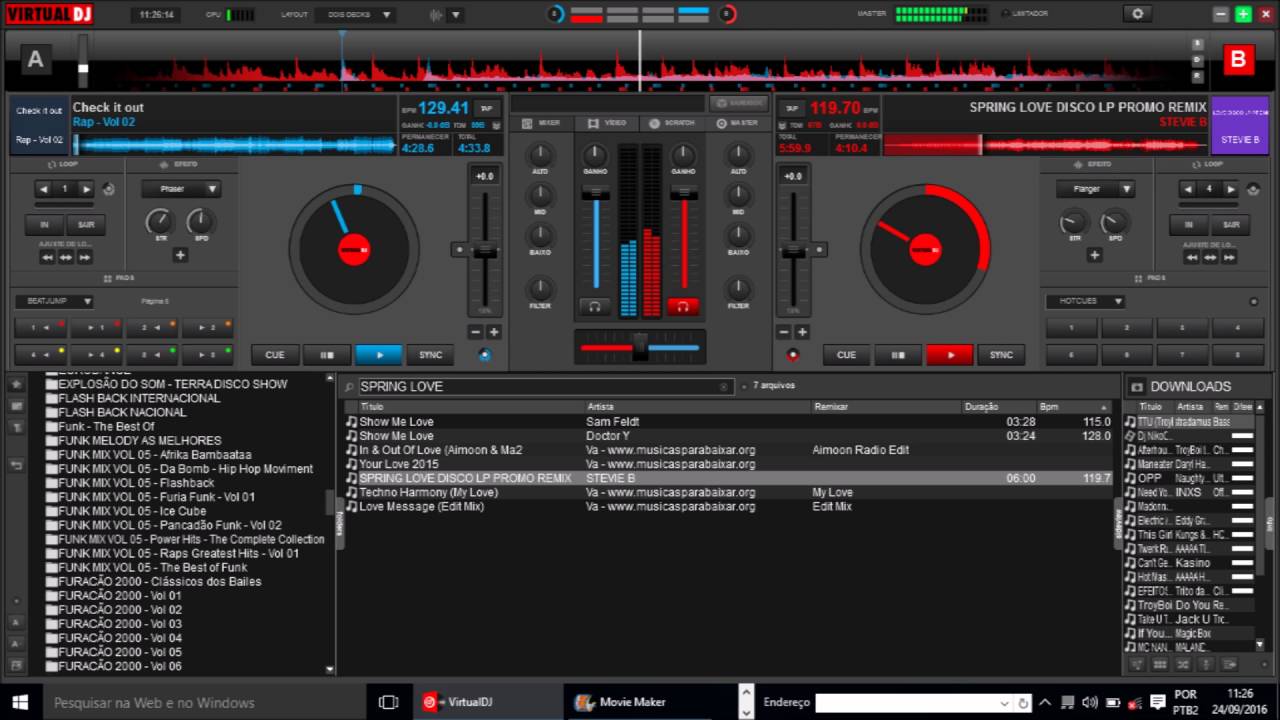Image resolution: width=1280 pixels, height=720 pixels.
Task: Click deck B FILTER knob in mixer
Action: tap(738, 289)
